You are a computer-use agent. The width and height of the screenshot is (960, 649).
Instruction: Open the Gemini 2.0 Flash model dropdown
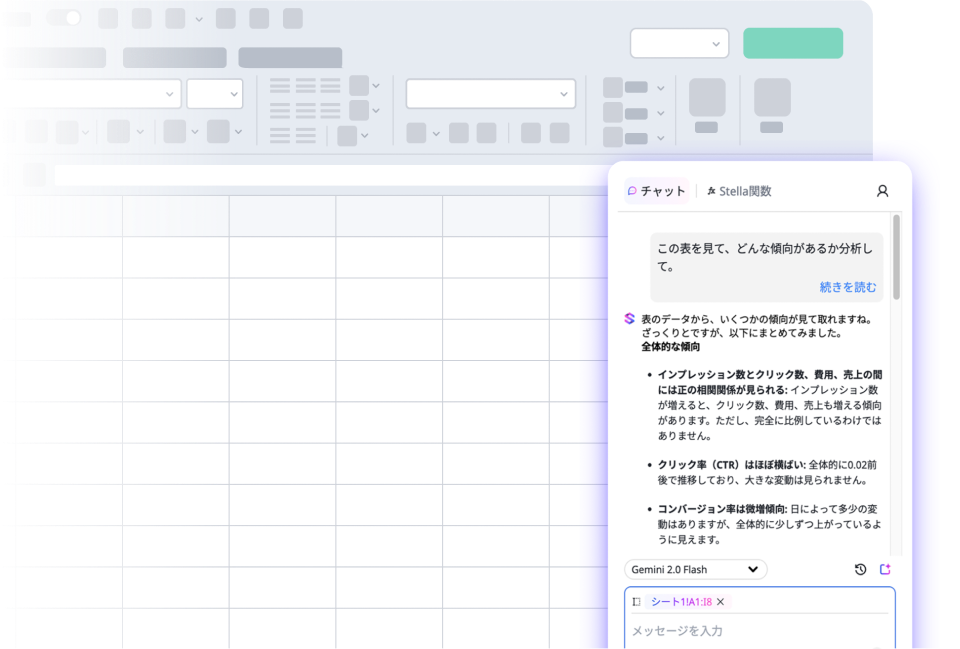696,569
